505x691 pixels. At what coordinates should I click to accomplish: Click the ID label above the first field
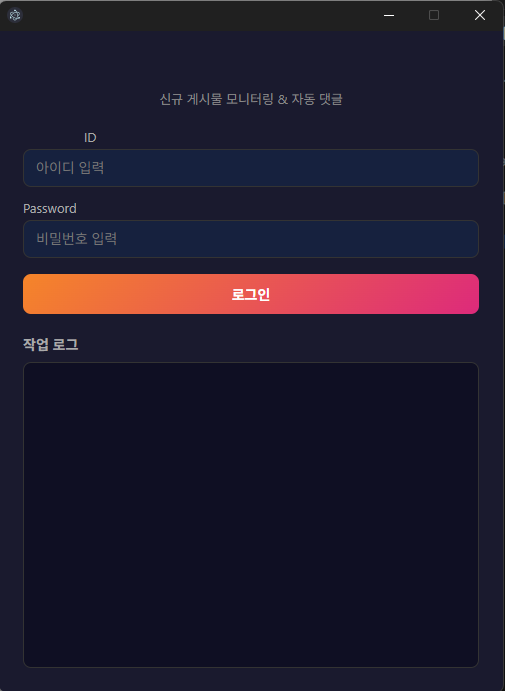(90, 137)
